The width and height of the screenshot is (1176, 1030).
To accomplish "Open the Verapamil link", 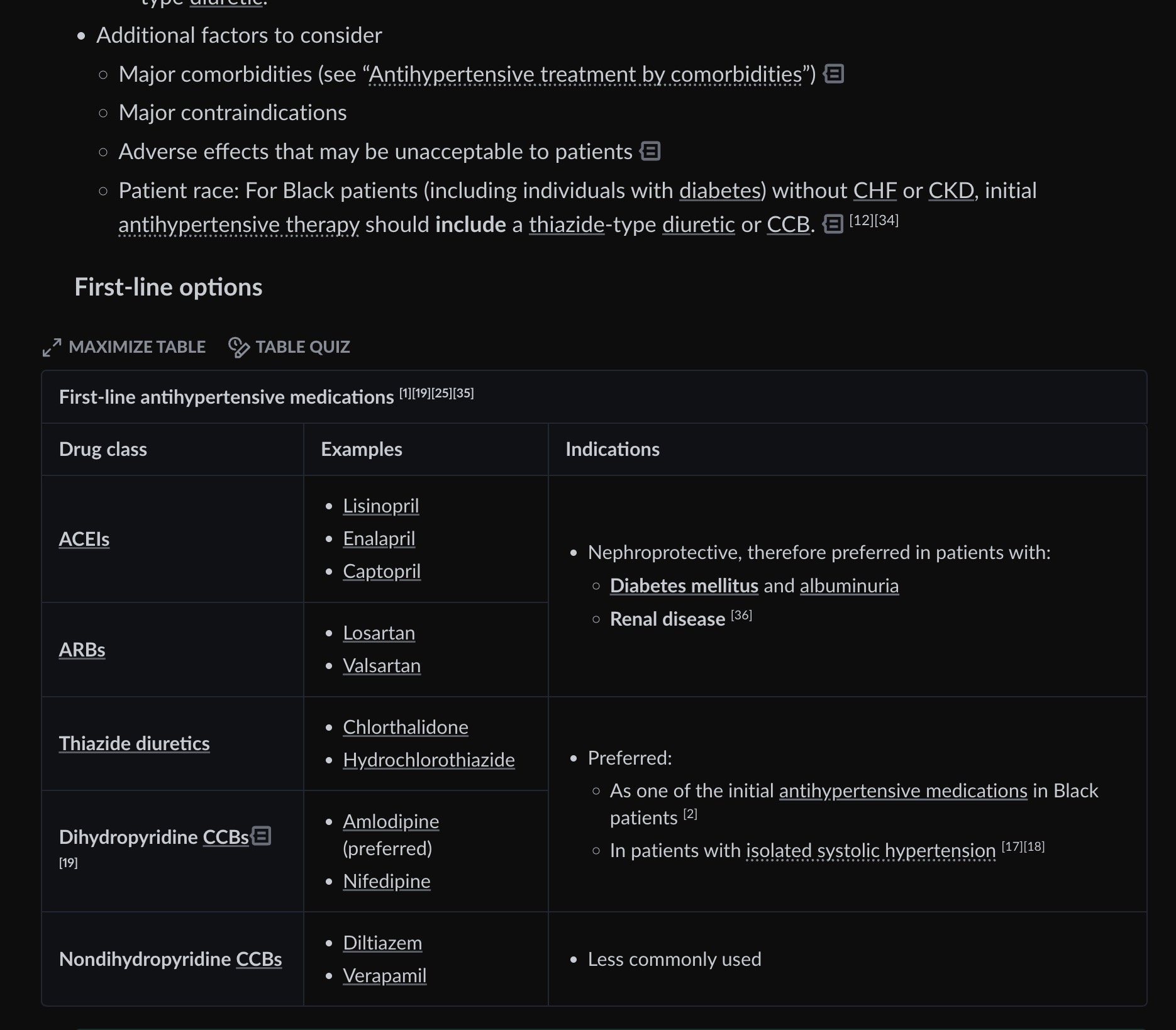I will [x=384, y=976].
